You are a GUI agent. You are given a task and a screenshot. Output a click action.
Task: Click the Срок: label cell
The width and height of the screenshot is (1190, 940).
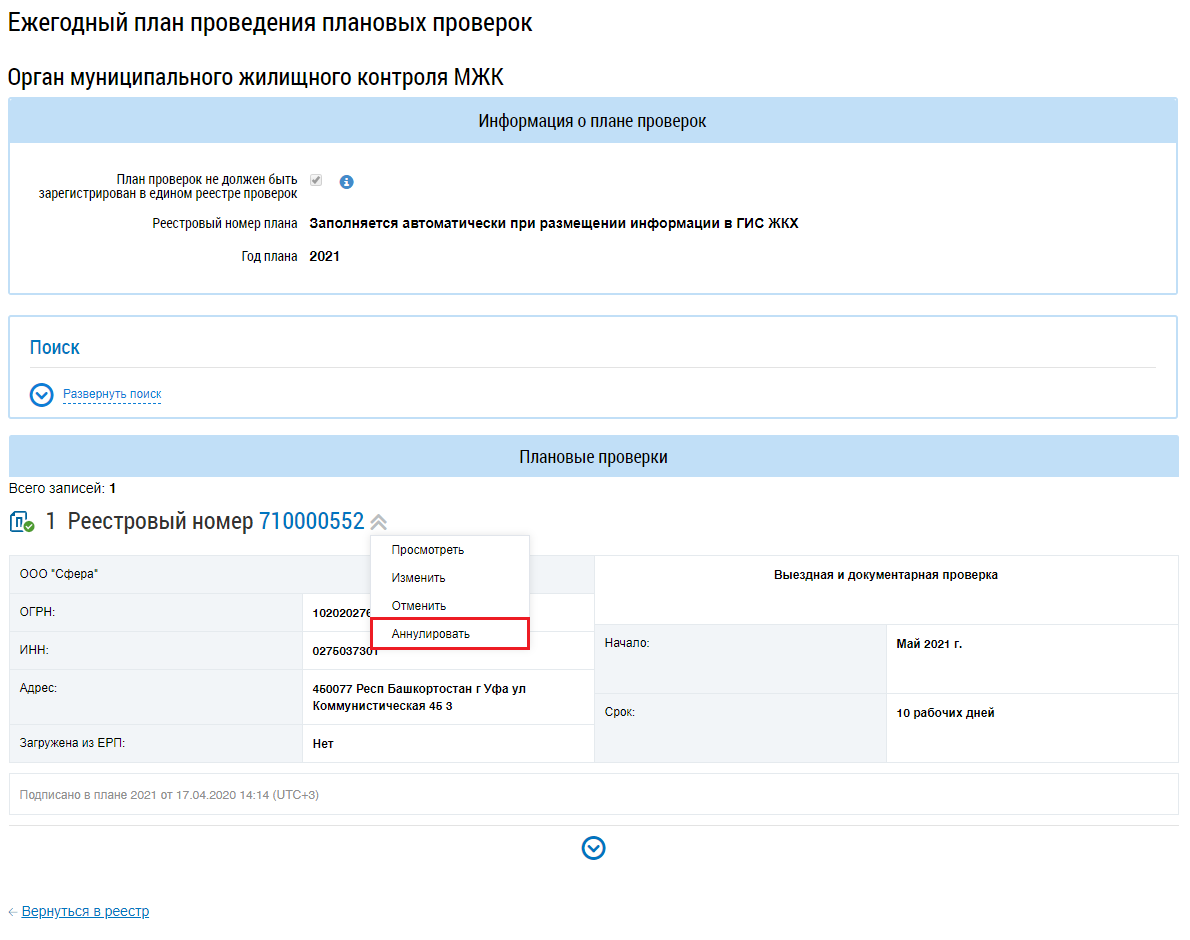coord(741,728)
